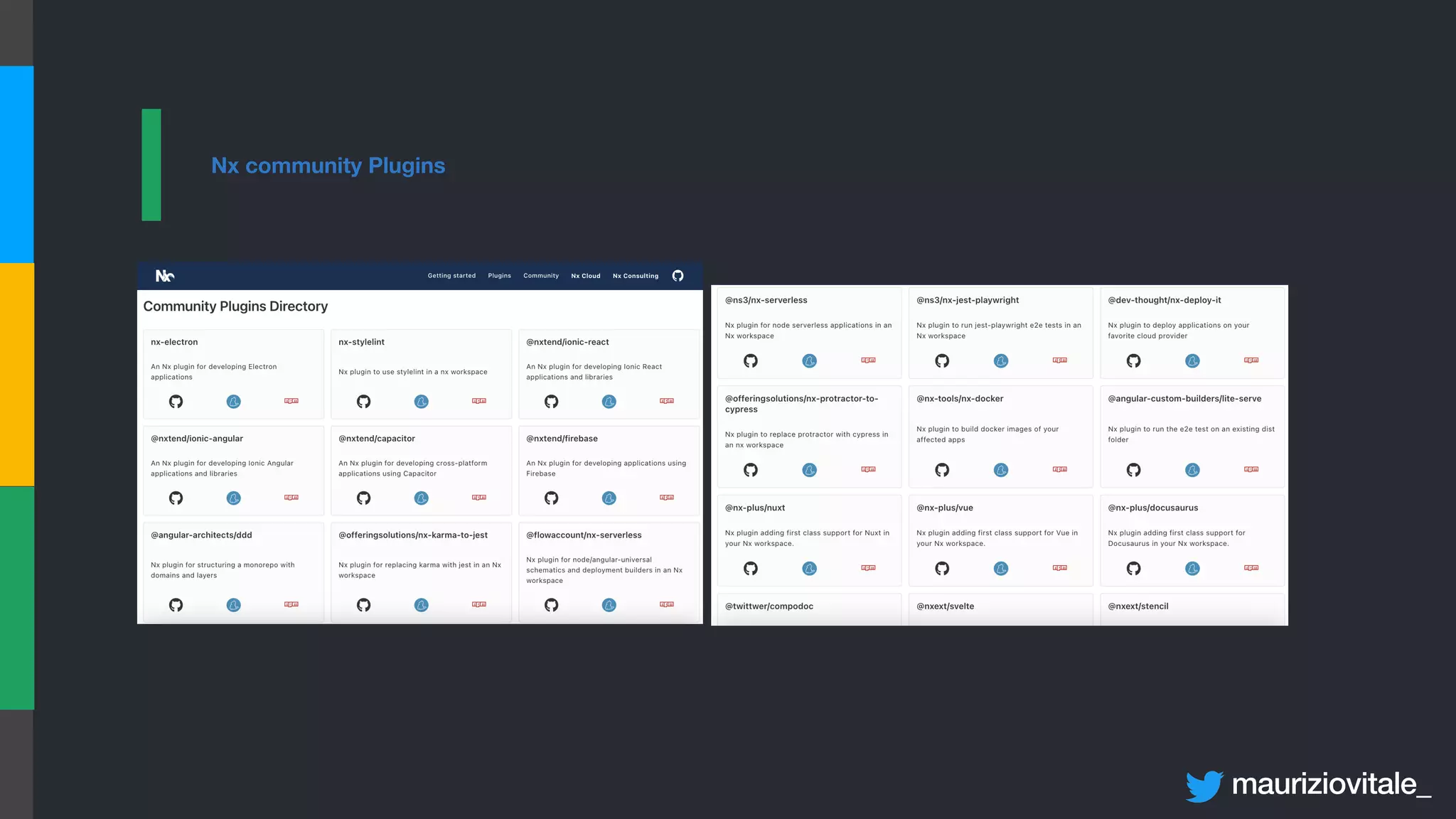The image size is (1456, 819).
Task: Open GitHub link on nx-electron card
Action: [x=176, y=402]
